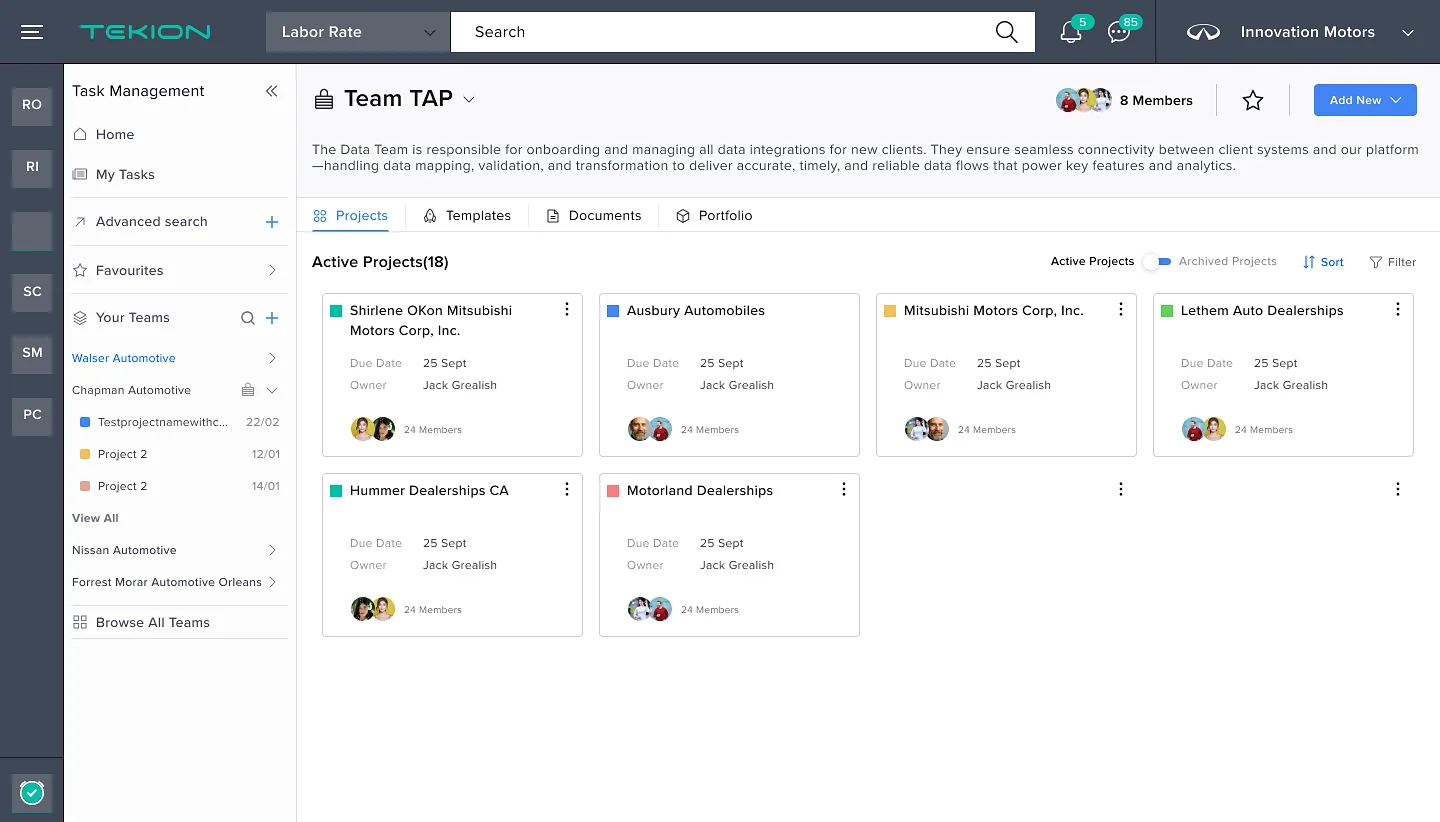Switch to the Documents tab

click(594, 216)
